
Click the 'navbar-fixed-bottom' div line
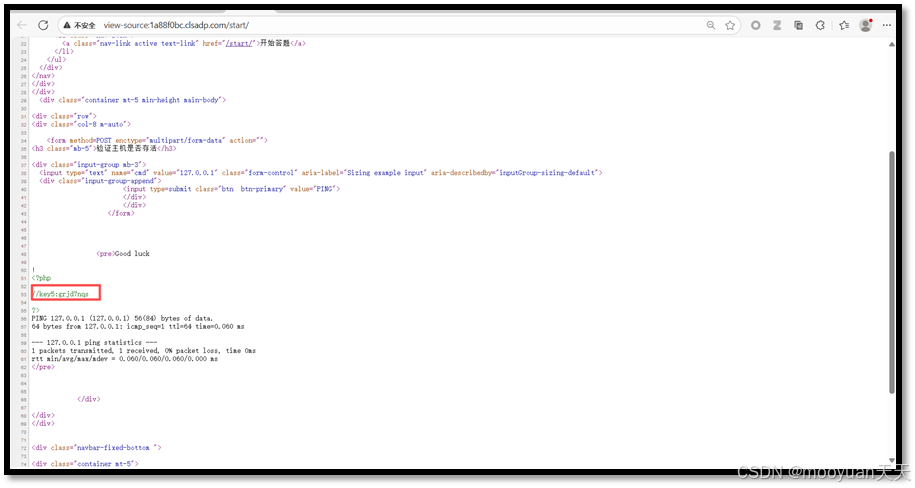(97, 448)
